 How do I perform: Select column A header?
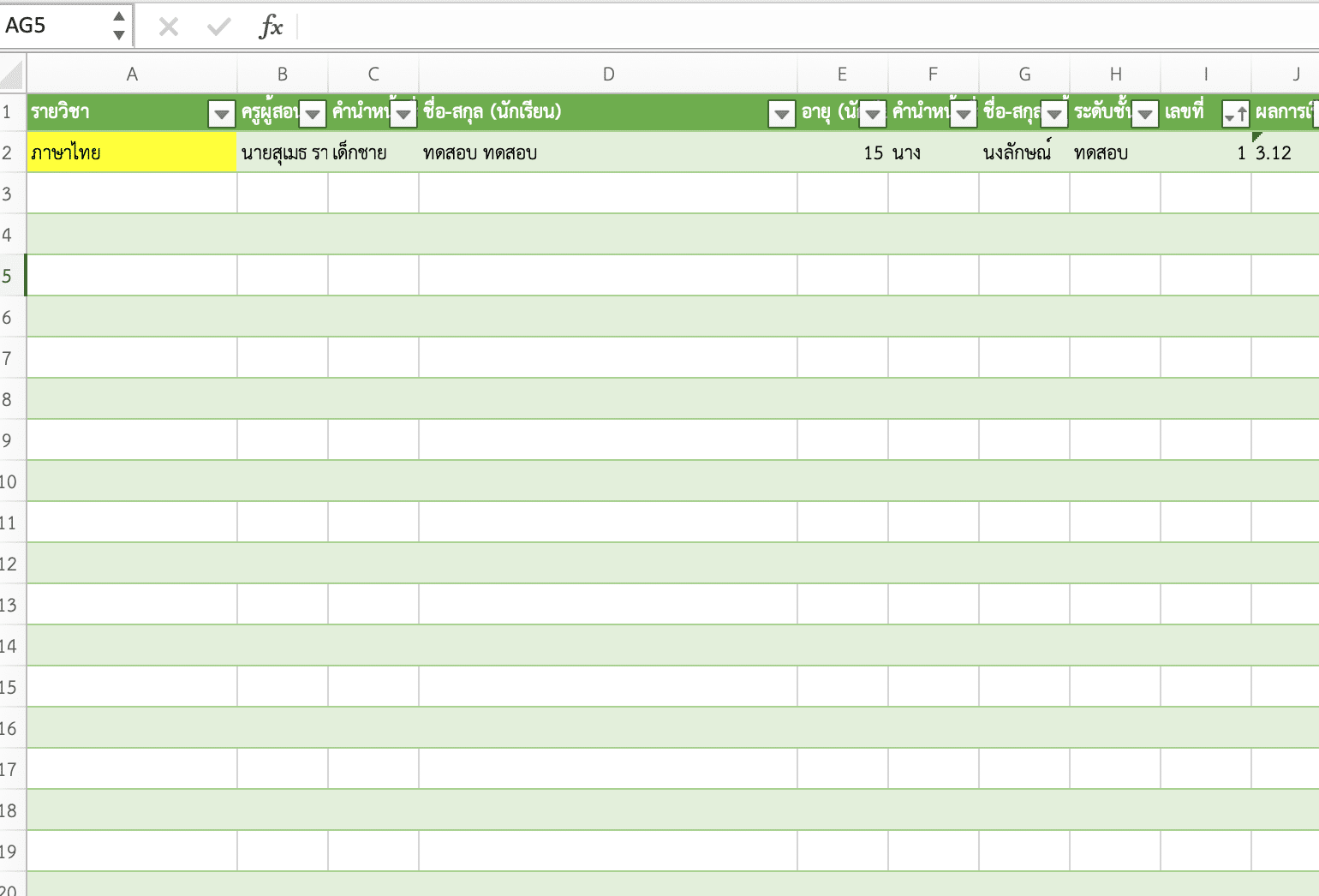coord(132,75)
